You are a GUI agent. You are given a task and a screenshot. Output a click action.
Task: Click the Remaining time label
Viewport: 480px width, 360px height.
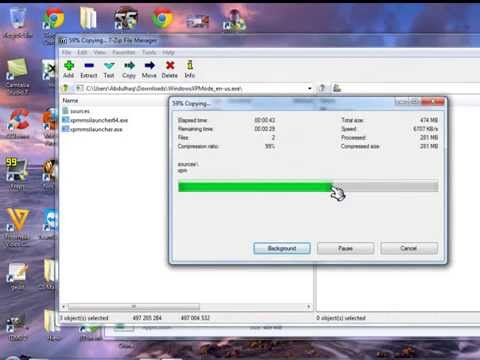(196, 129)
